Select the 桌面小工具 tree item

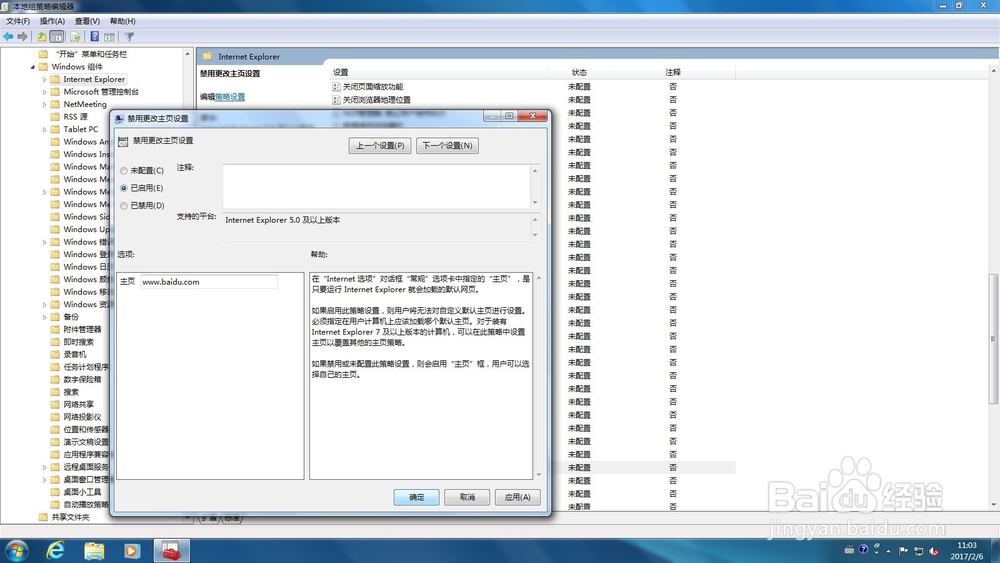click(x=82, y=492)
